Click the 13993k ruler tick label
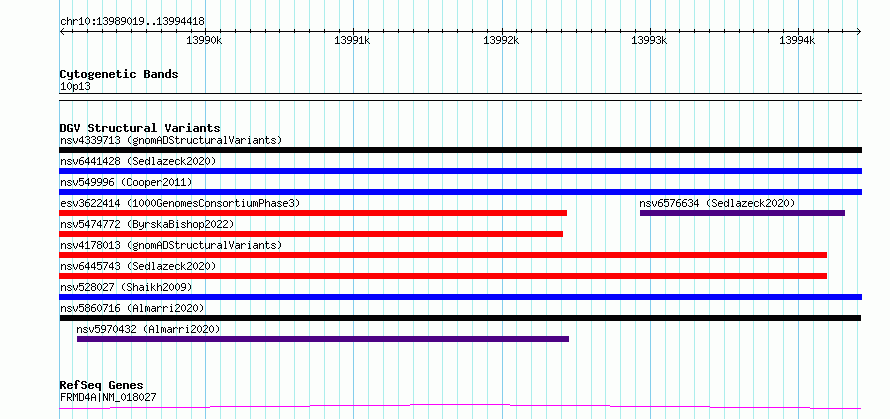Image resolution: width=890 pixels, height=419 pixels. [649, 40]
